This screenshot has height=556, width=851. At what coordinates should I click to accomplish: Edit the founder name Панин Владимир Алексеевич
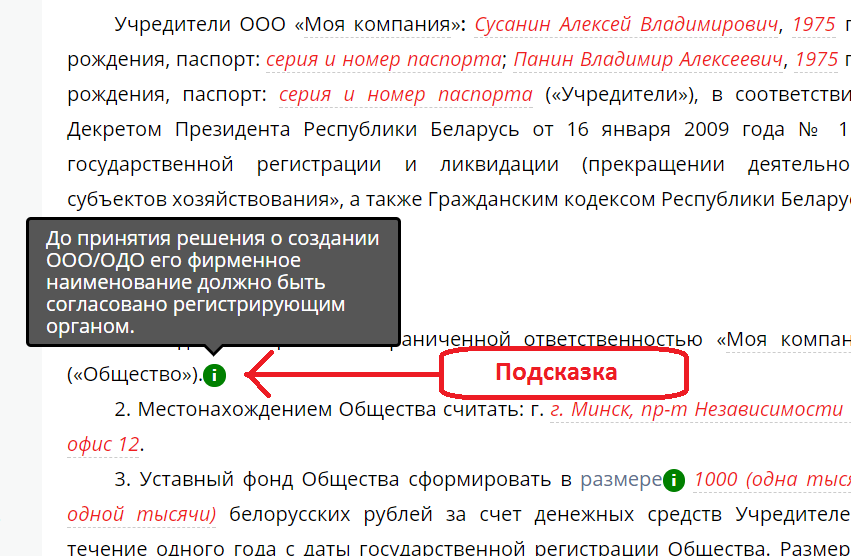click(x=648, y=60)
